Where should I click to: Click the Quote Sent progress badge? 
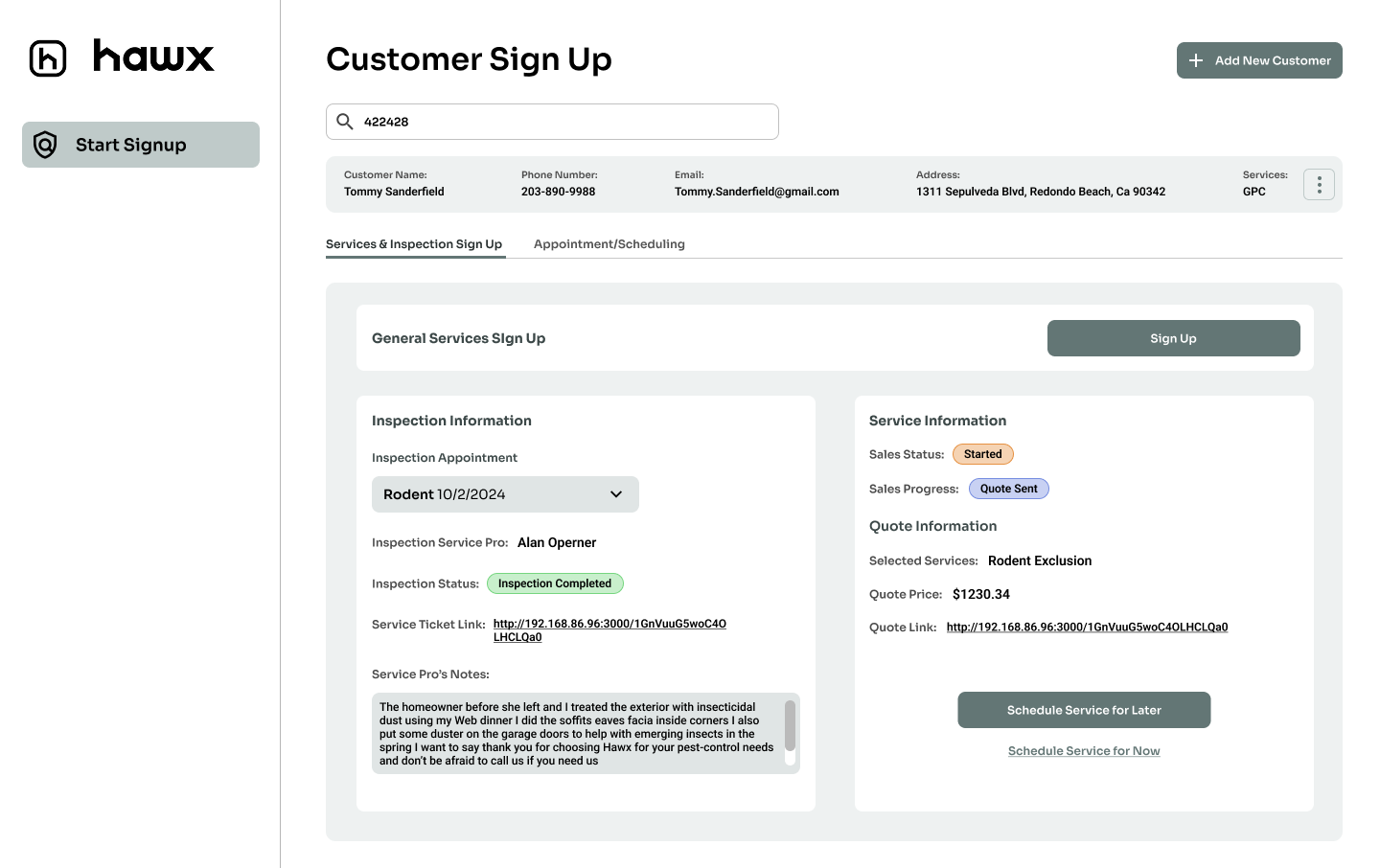pyautogui.click(x=1009, y=489)
